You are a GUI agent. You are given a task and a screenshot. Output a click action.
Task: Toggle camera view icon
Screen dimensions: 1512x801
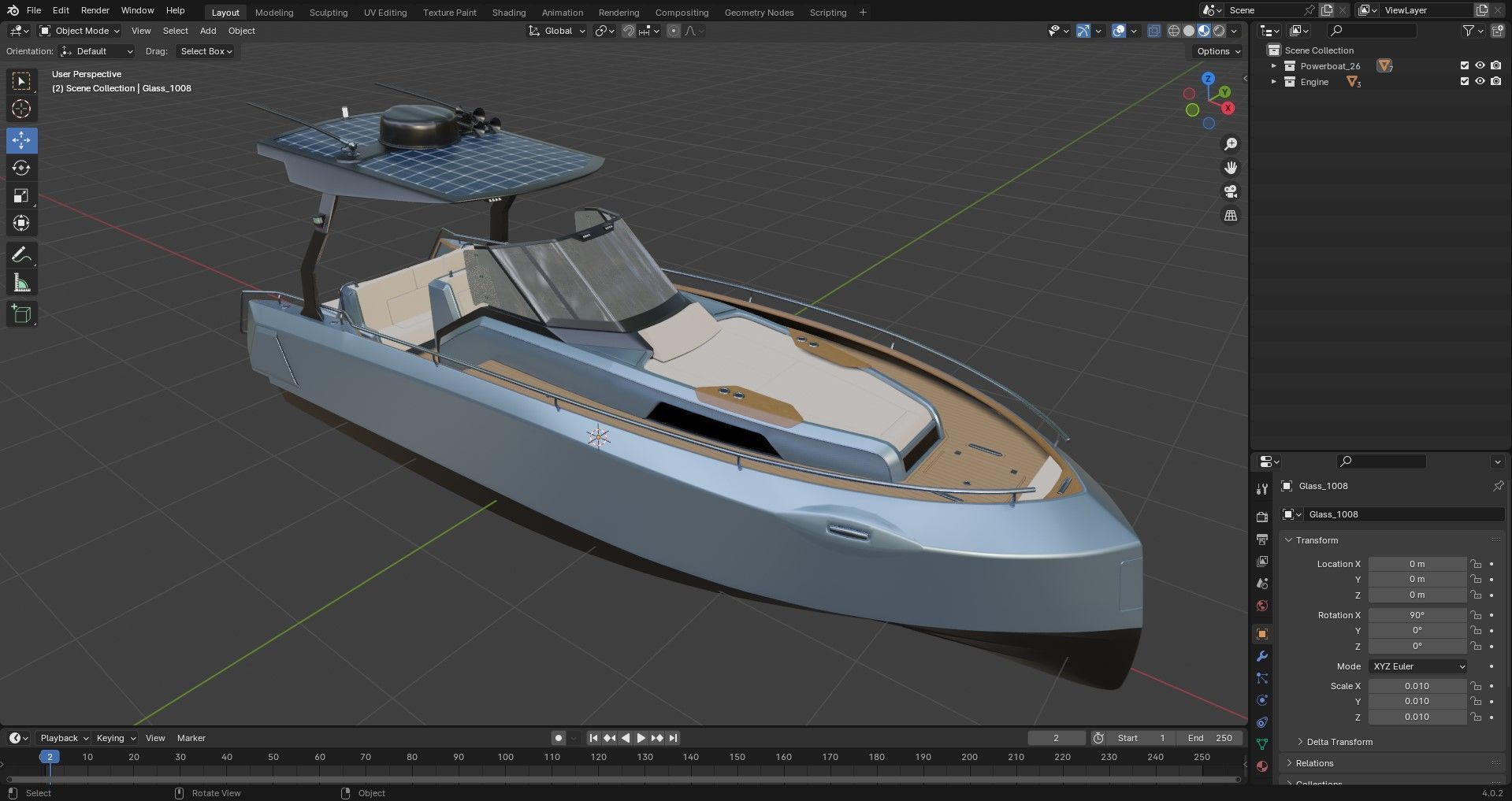tap(1230, 191)
